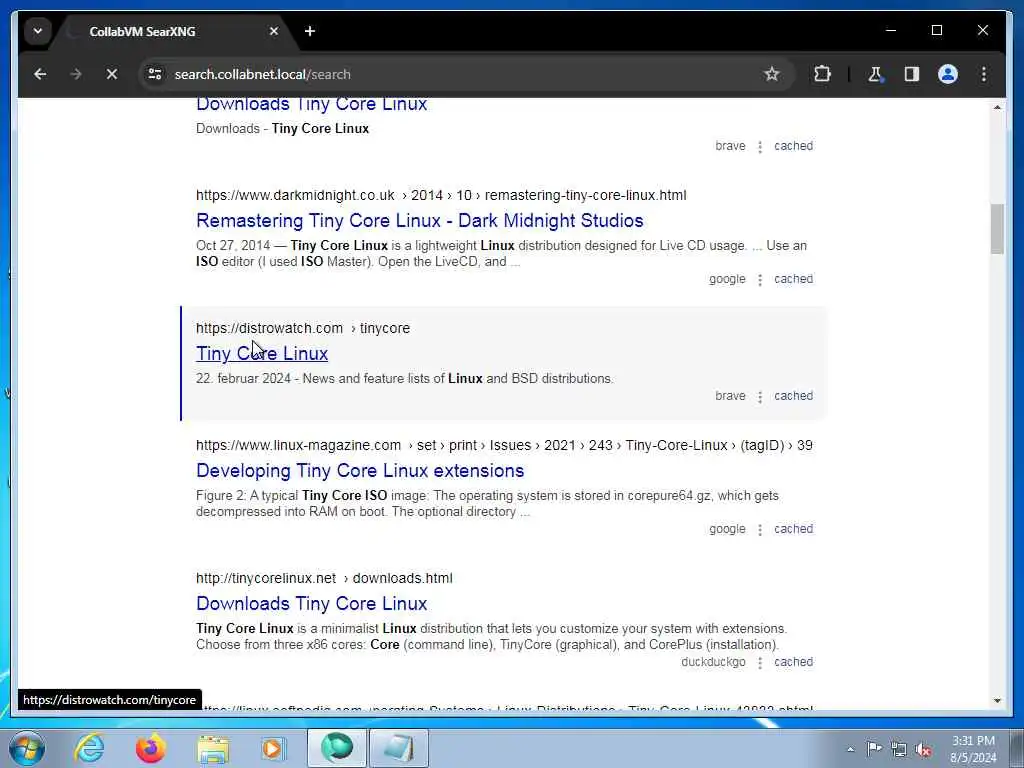
Task: Open the options dots on distrowatch result
Action: [x=760, y=397]
